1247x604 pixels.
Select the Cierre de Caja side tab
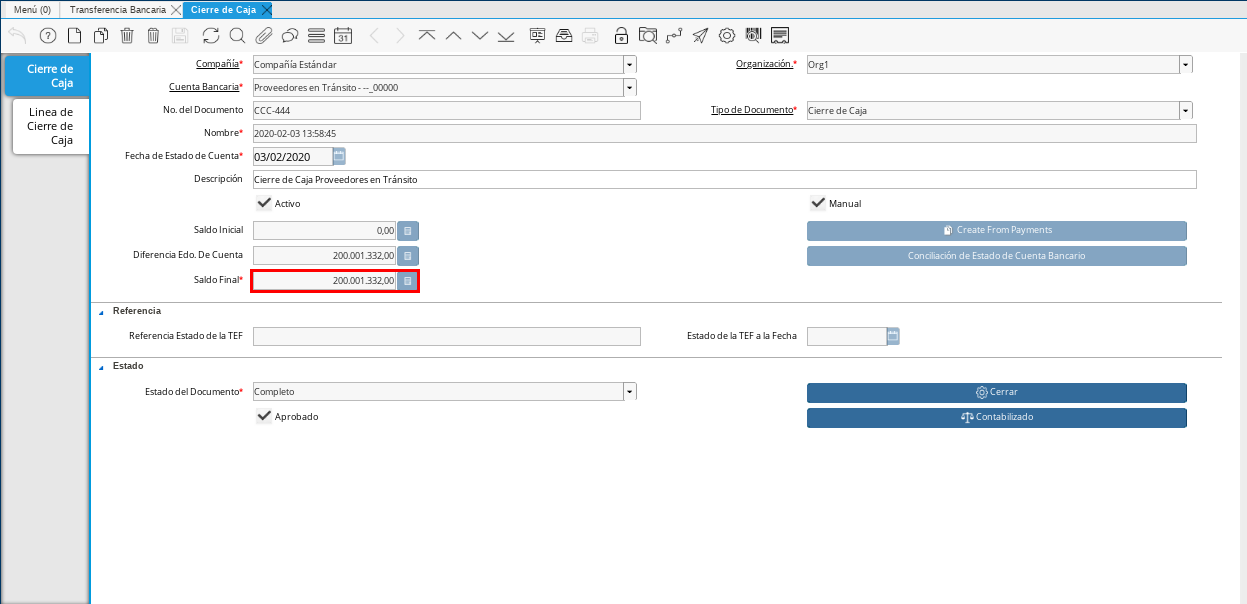click(x=48, y=76)
